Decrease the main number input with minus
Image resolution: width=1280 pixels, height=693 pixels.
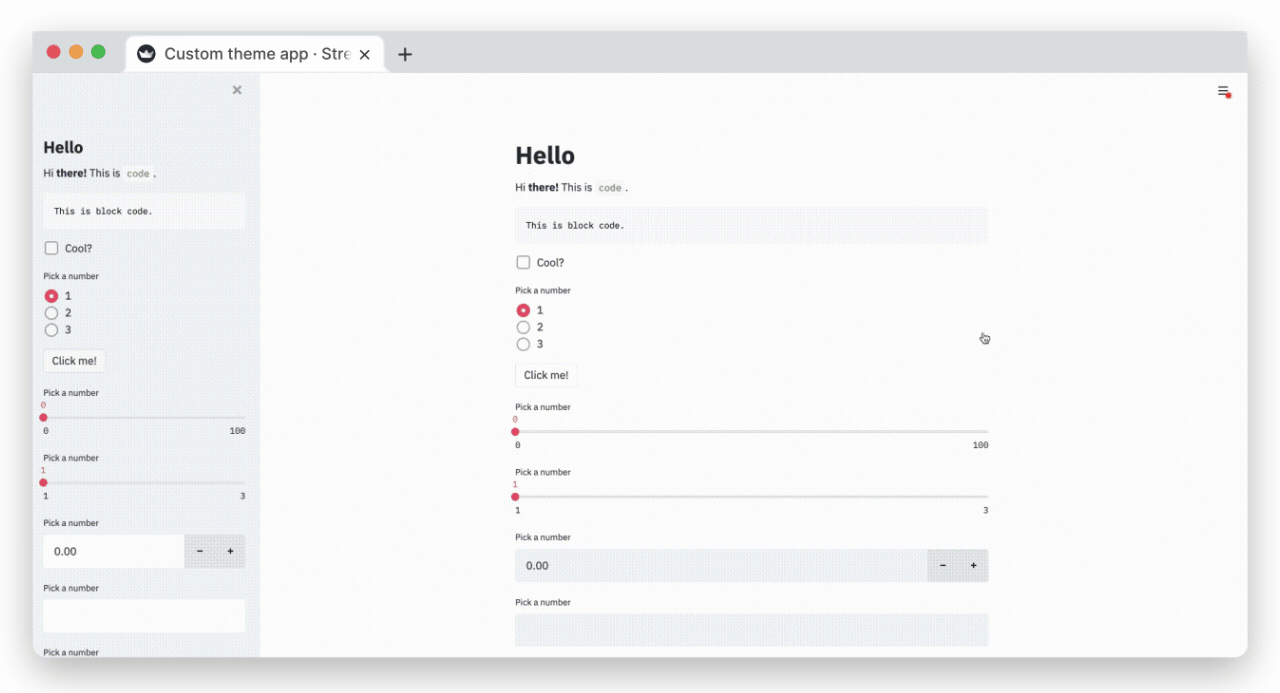pyautogui.click(x=943, y=565)
